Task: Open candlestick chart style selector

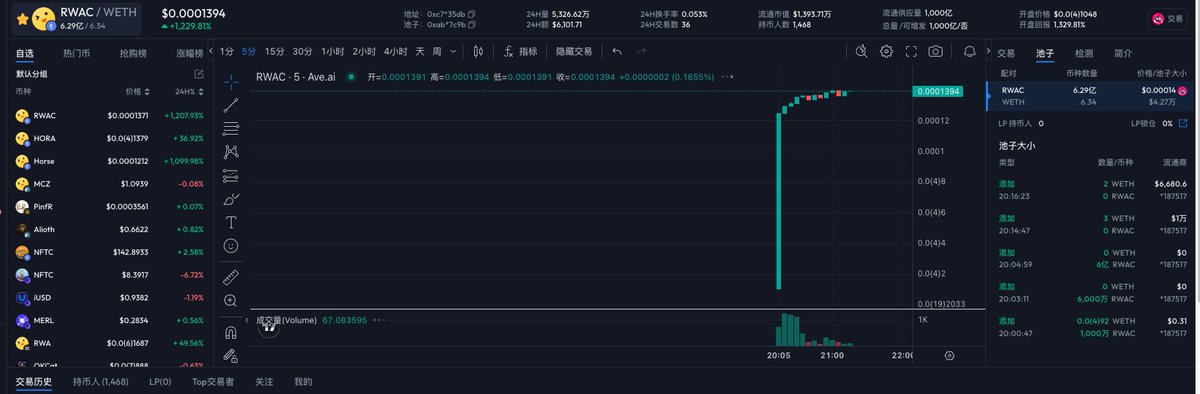Action: pyautogui.click(x=479, y=51)
